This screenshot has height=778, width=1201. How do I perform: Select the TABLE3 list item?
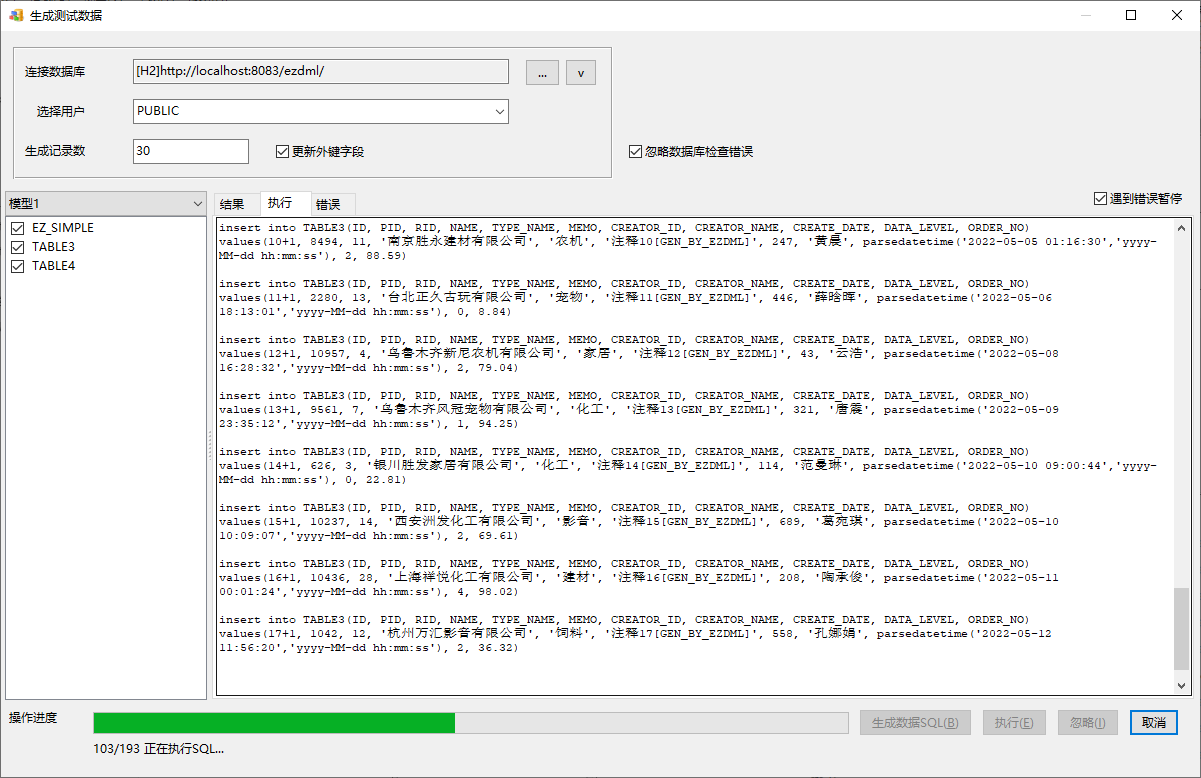pos(53,247)
